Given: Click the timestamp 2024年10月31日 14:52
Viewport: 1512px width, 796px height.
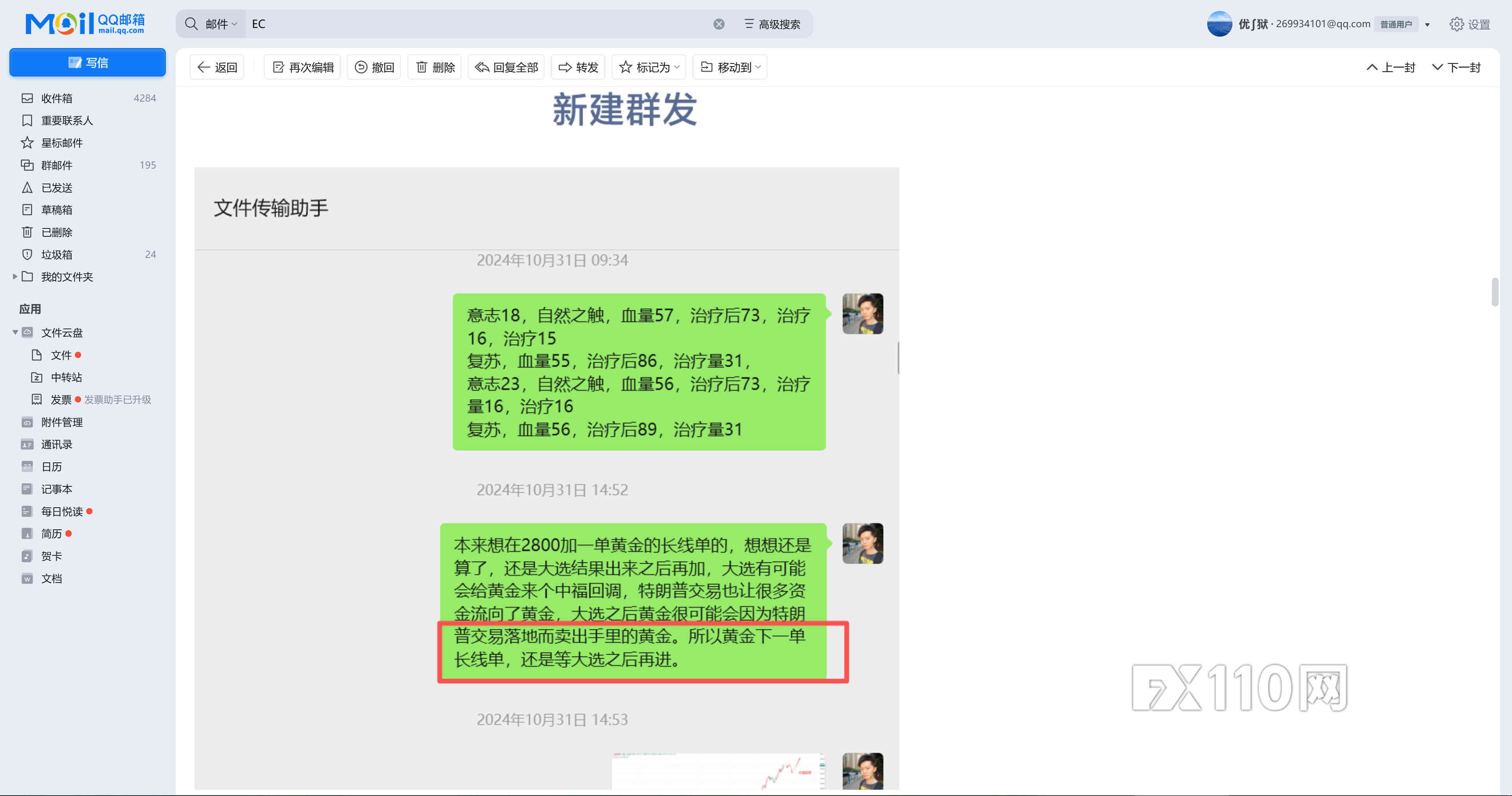Looking at the screenshot, I should click(552, 490).
